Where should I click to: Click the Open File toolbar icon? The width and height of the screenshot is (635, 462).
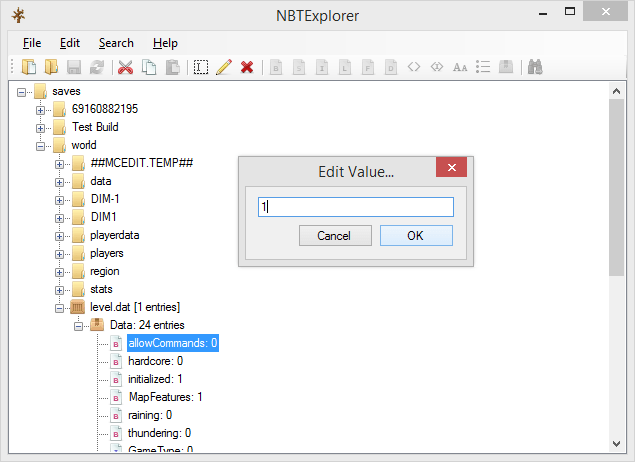tap(29, 67)
